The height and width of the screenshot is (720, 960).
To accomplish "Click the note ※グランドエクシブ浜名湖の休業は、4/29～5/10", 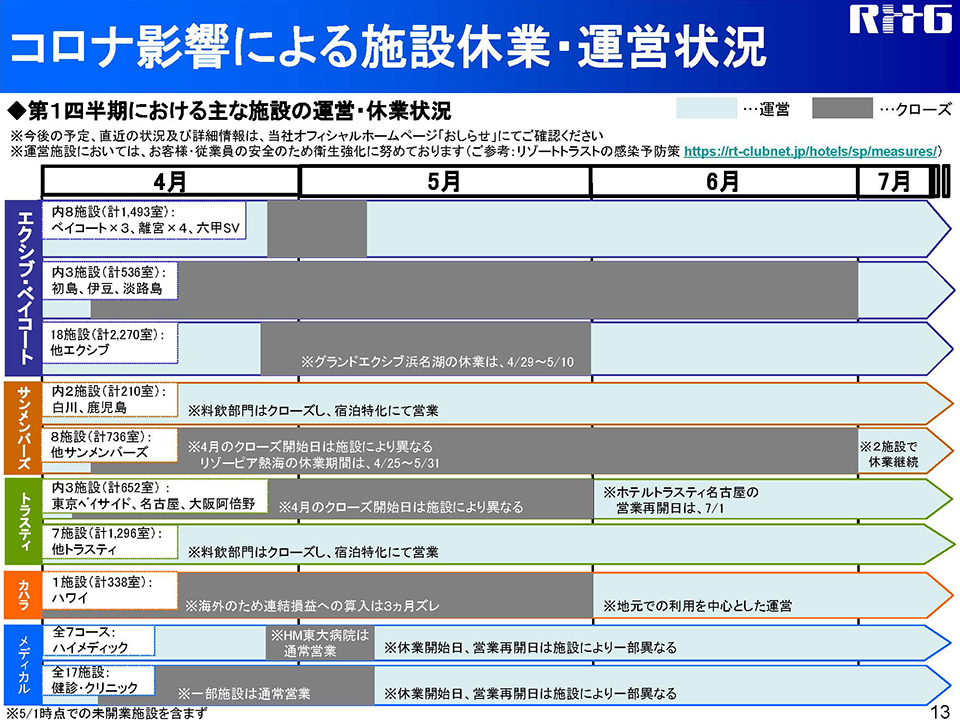I will (437, 362).
